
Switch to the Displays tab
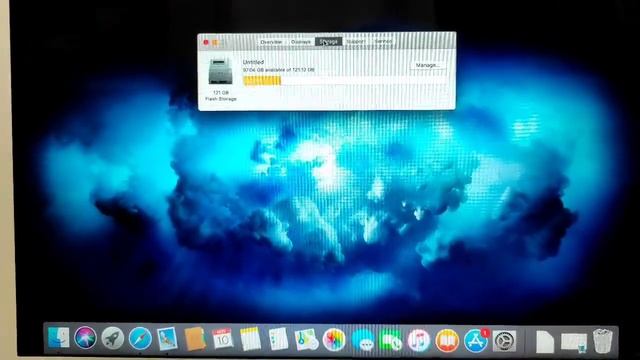pos(301,42)
